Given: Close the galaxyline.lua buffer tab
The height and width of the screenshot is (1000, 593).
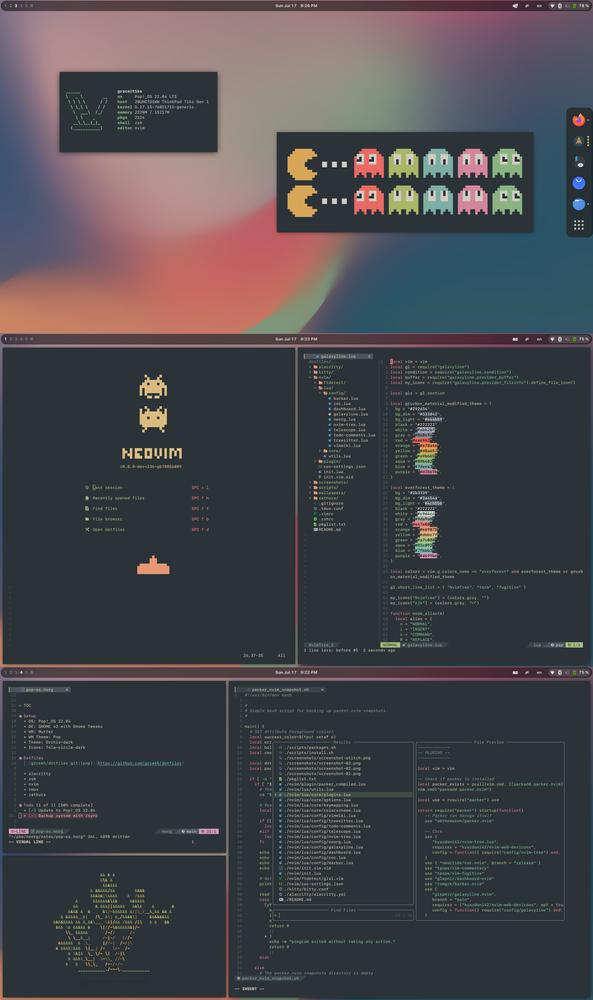Looking at the screenshot, I should [x=368, y=357].
